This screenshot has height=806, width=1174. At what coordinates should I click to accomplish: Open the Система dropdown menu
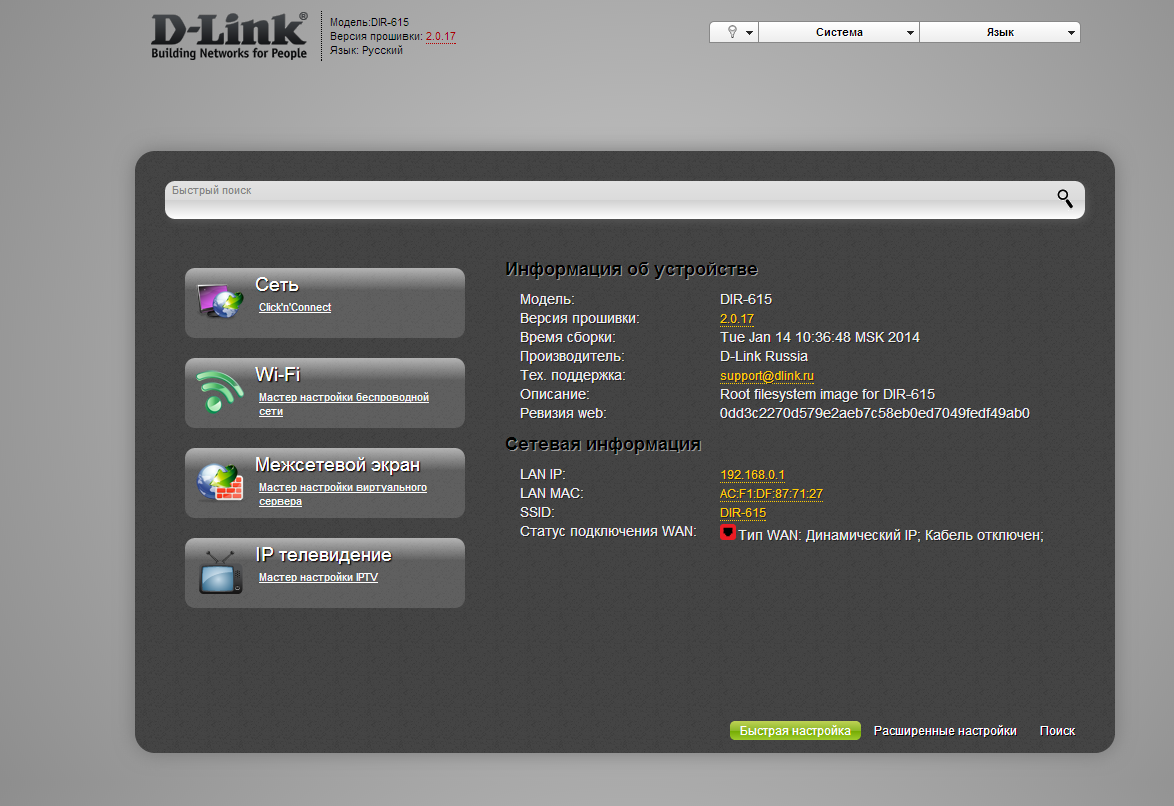839,32
